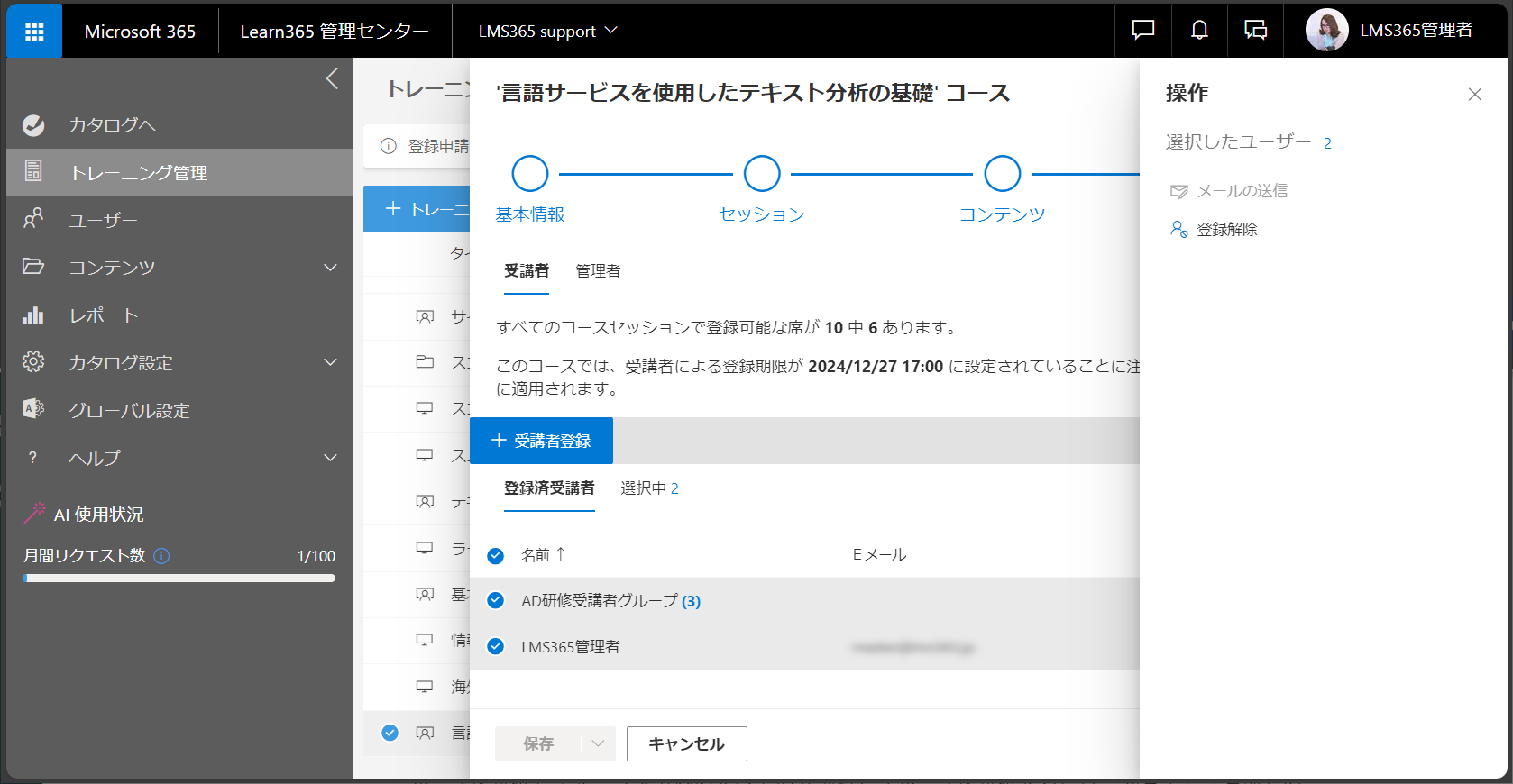
Task: Collapse the left navigation sidebar
Action: point(332,79)
